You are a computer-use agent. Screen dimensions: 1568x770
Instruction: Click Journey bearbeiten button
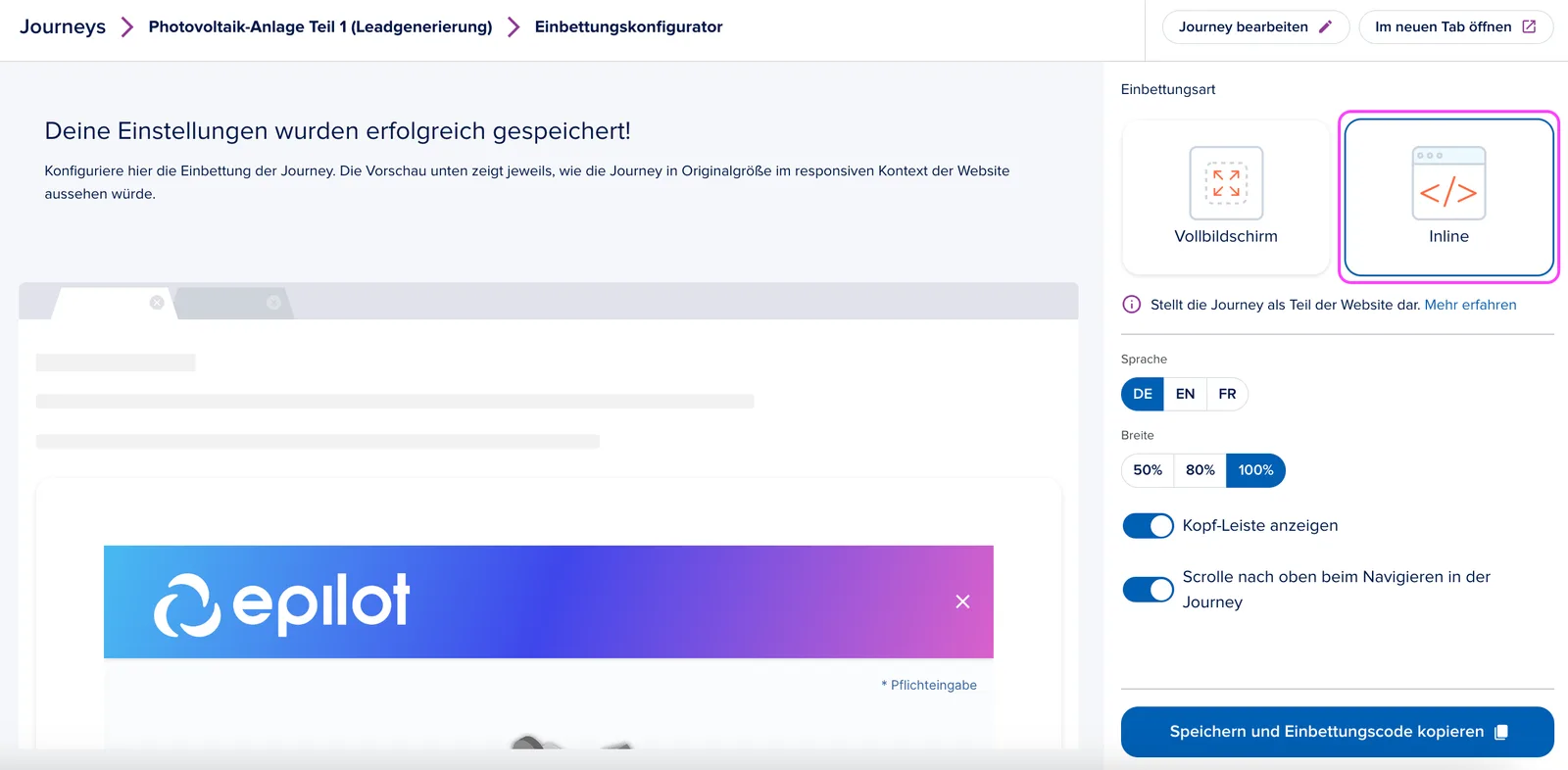(1255, 26)
